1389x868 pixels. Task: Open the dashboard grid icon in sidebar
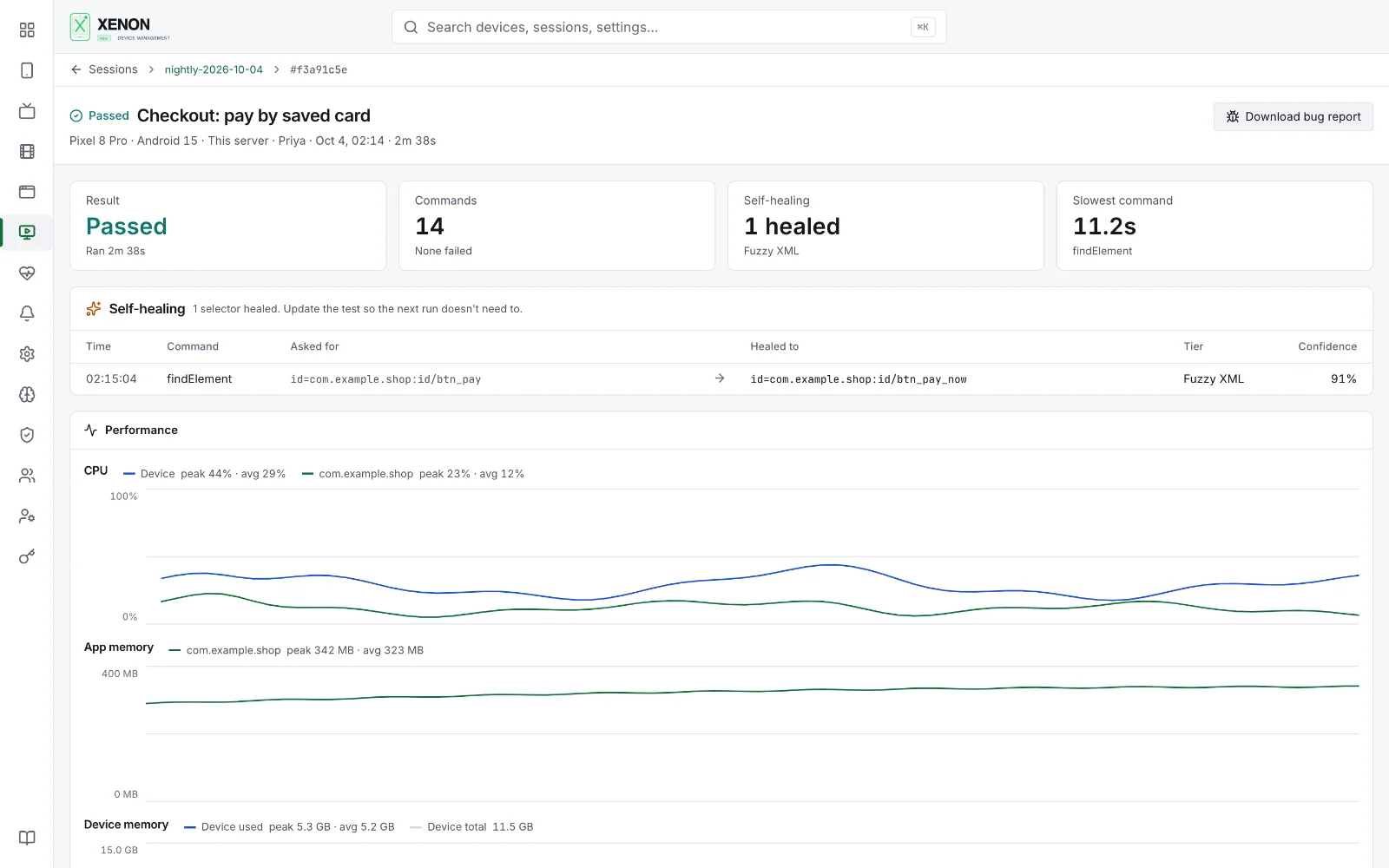click(x=27, y=30)
